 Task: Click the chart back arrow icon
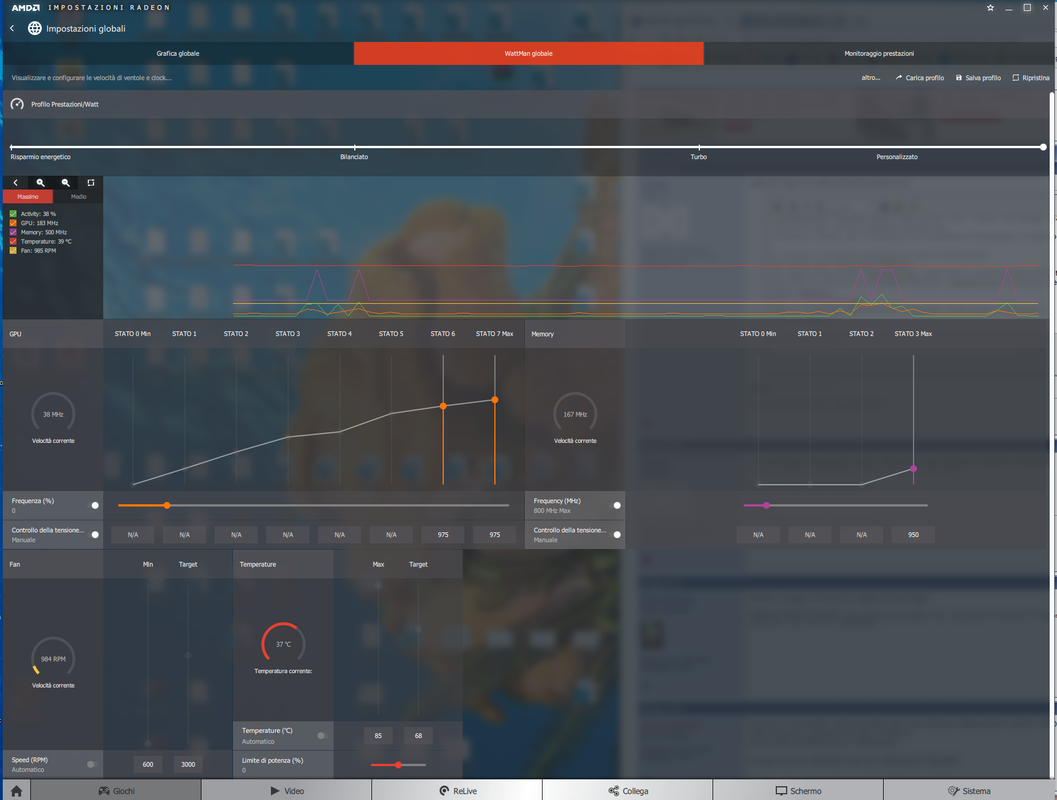click(16, 183)
